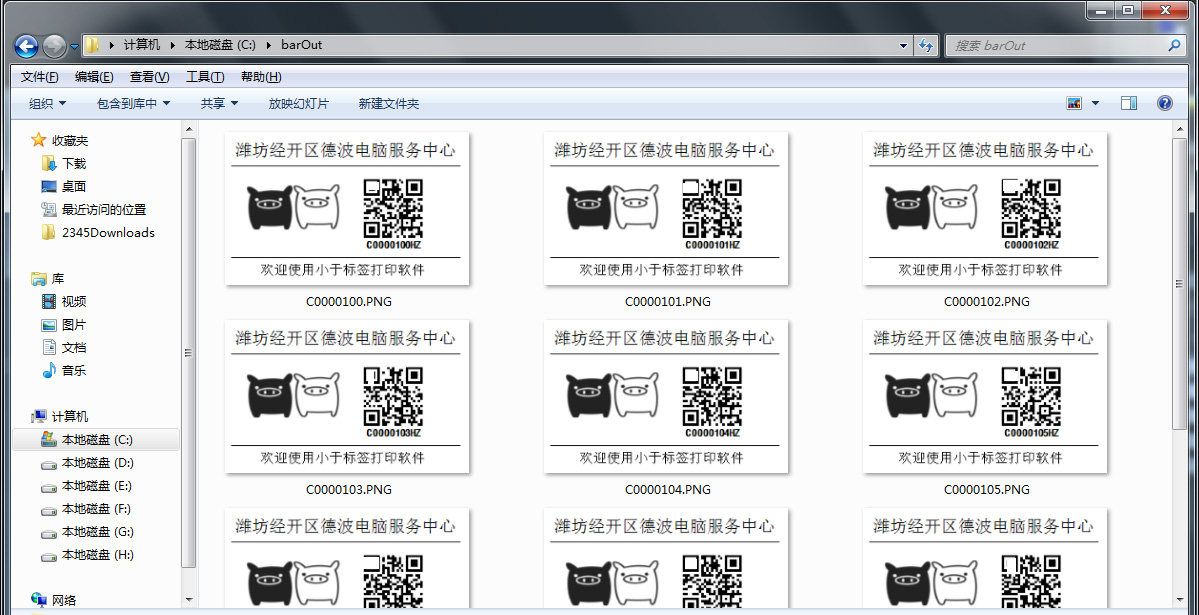Select 收藏夹 in the navigation pane

click(70, 141)
